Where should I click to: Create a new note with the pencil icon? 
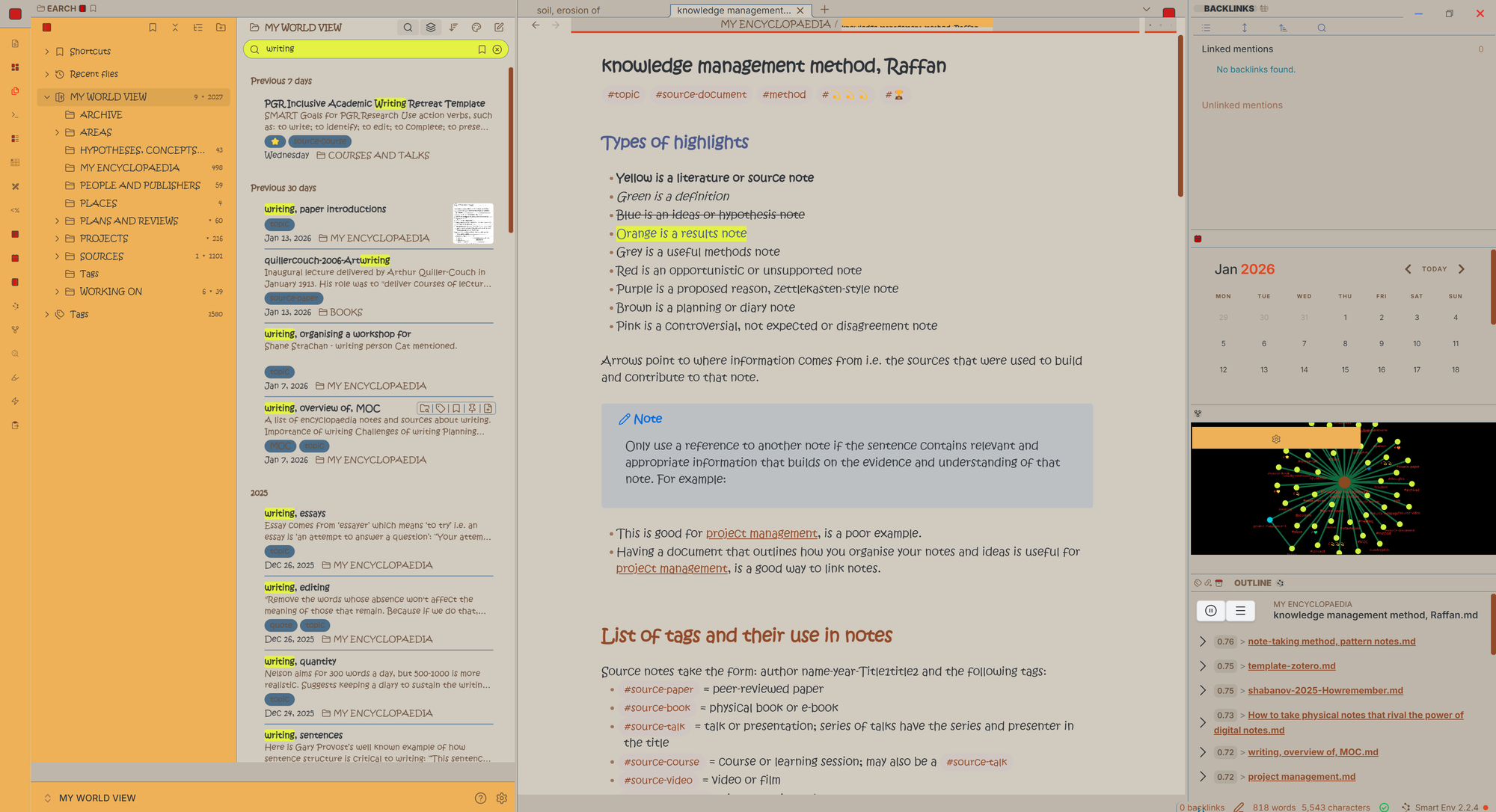tap(499, 28)
